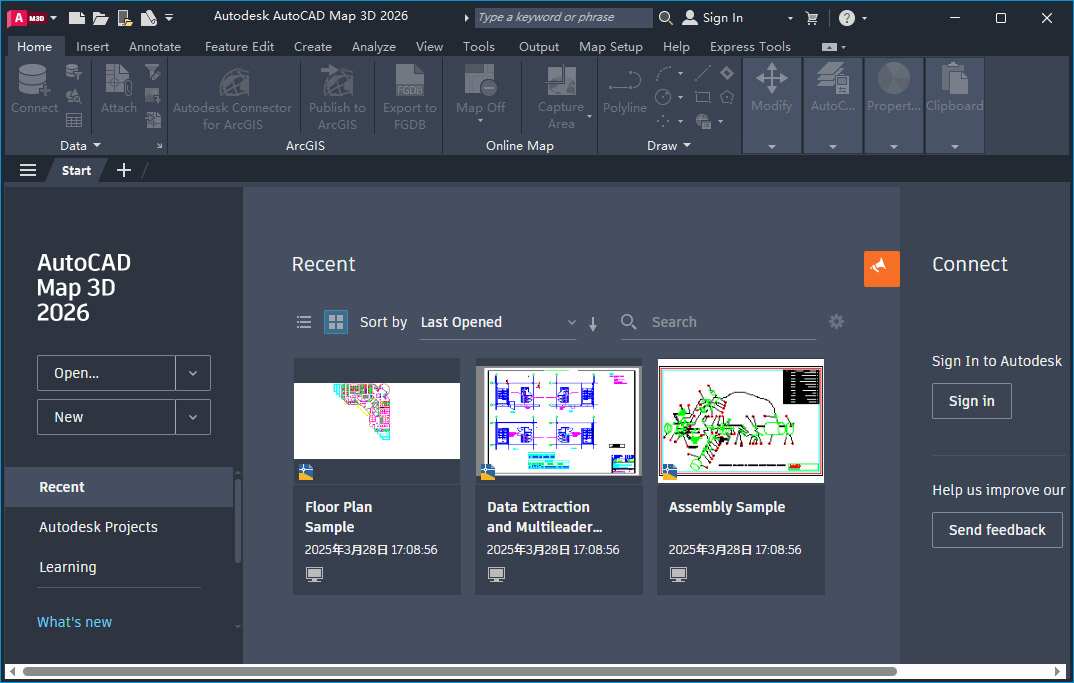Open the Express Tools menu
1074x683 pixels.
[x=750, y=46]
